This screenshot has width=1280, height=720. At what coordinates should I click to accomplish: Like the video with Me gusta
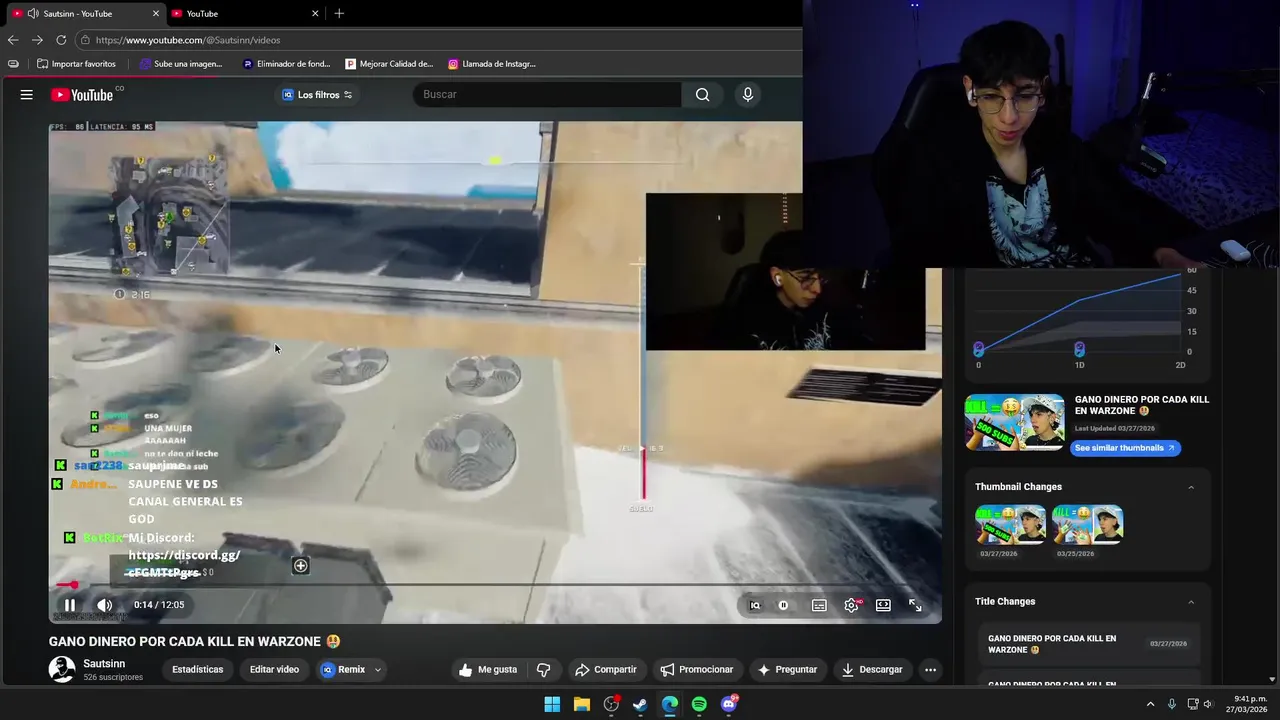click(x=488, y=670)
